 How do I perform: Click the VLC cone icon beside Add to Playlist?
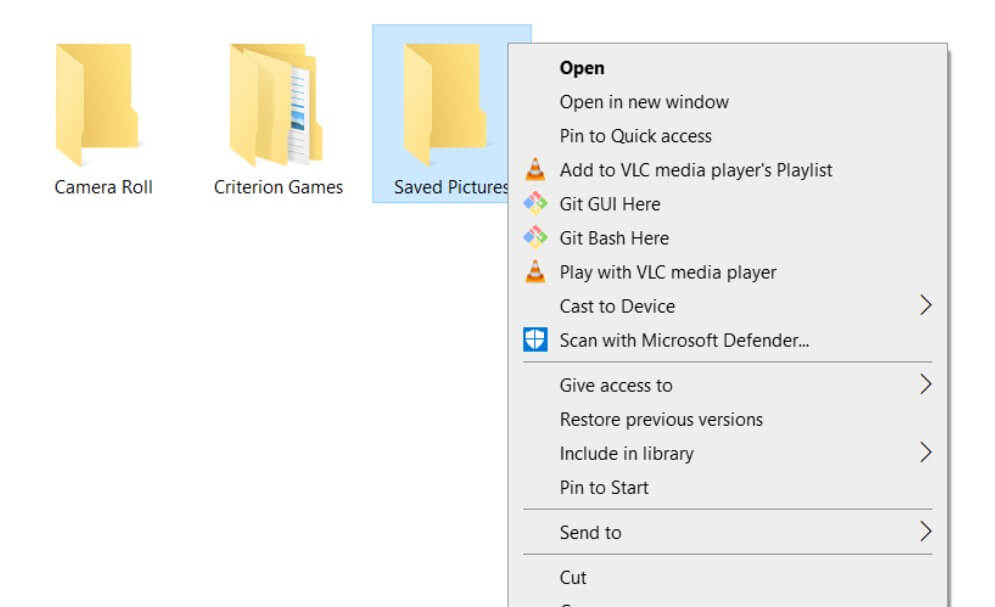coord(536,170)
